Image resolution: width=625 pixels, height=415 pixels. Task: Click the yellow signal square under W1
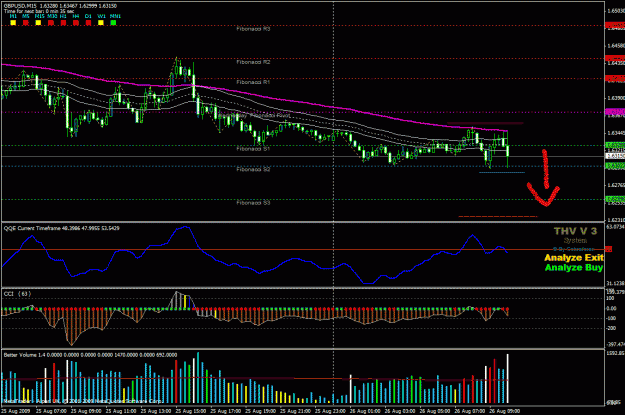tap(101, 23)
